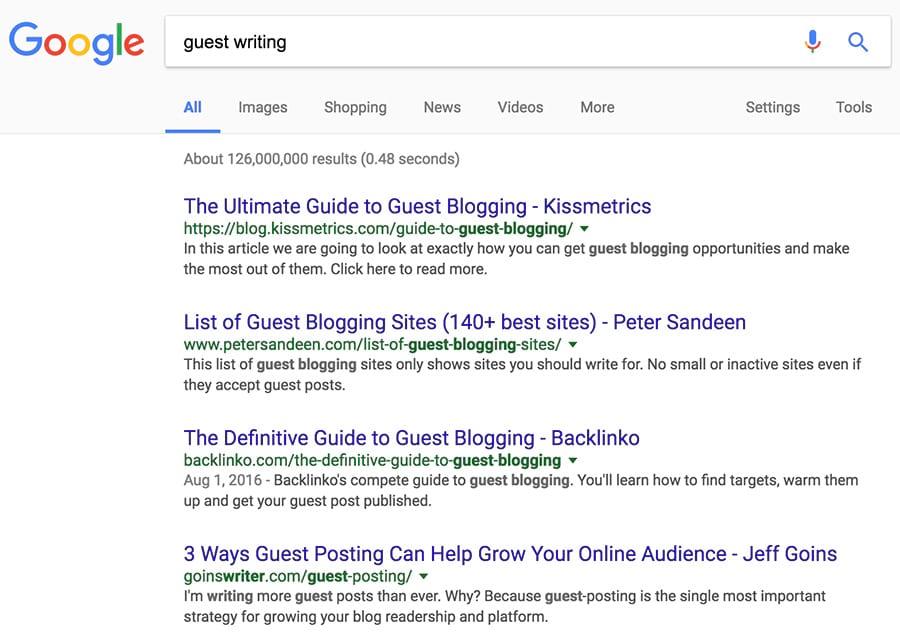Go to the News tab
This screenshot has height=639, width=900.
point(442,107)
